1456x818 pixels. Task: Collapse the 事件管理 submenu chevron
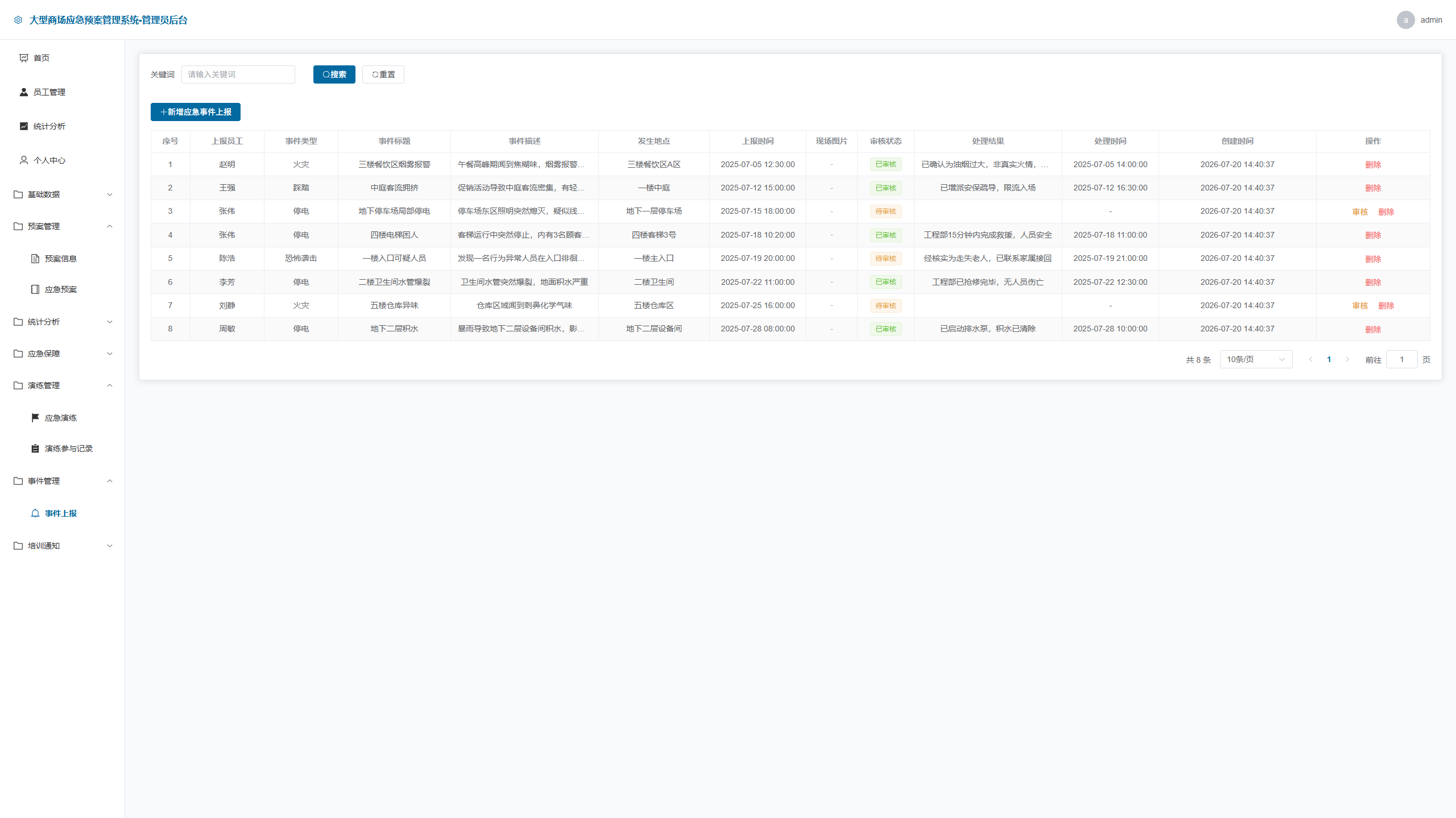110,481
